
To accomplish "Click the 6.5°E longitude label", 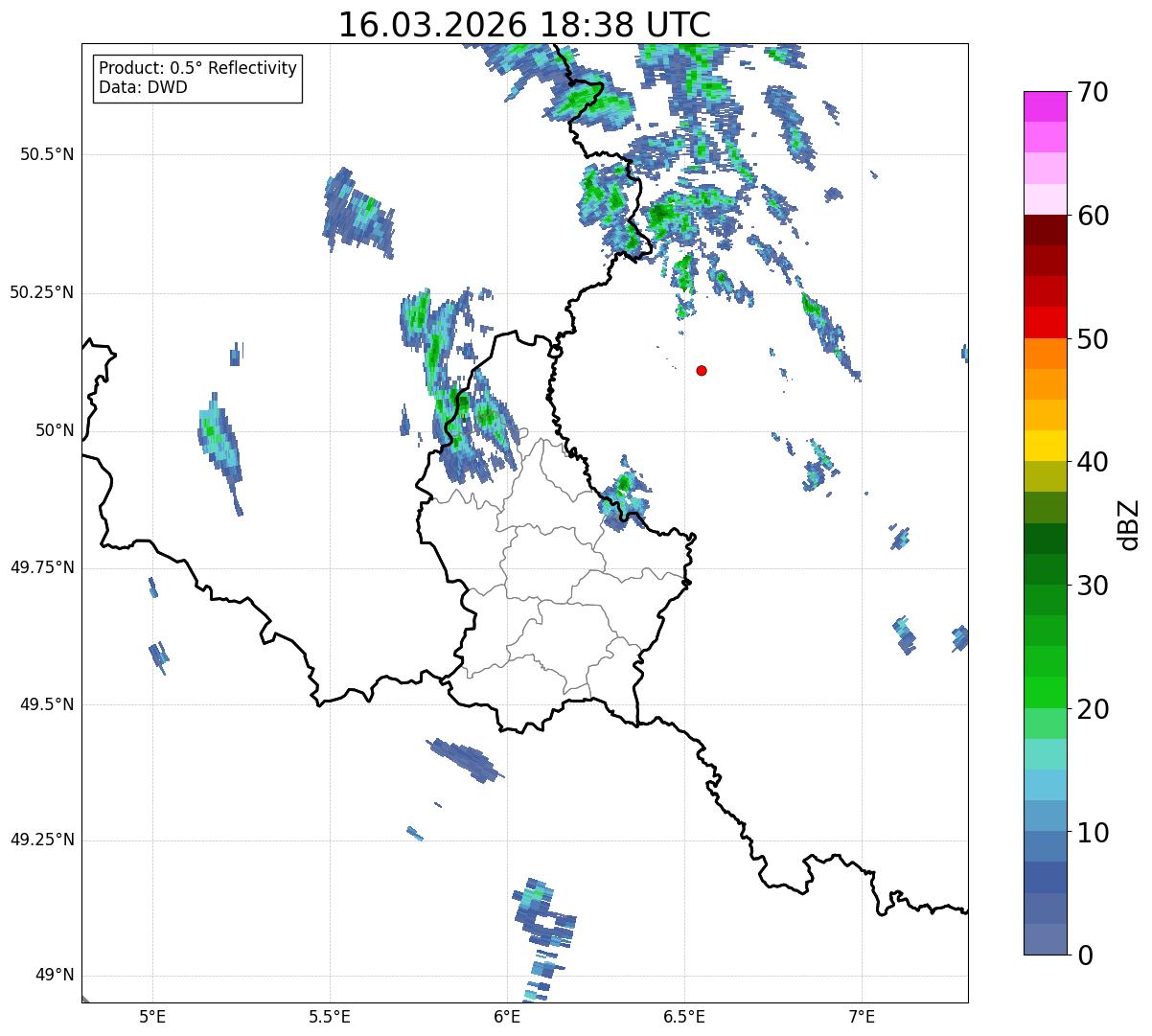I will pyautogui.click(x=684, y=1016).
